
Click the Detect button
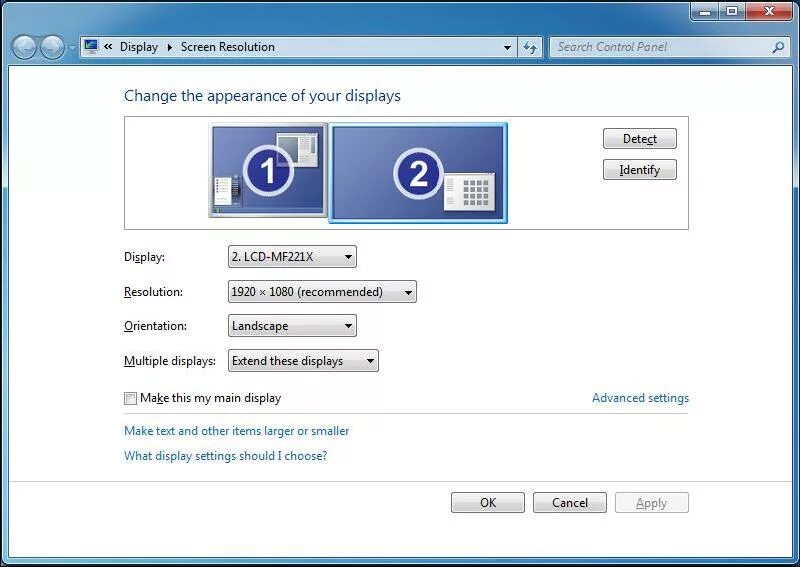640,138
